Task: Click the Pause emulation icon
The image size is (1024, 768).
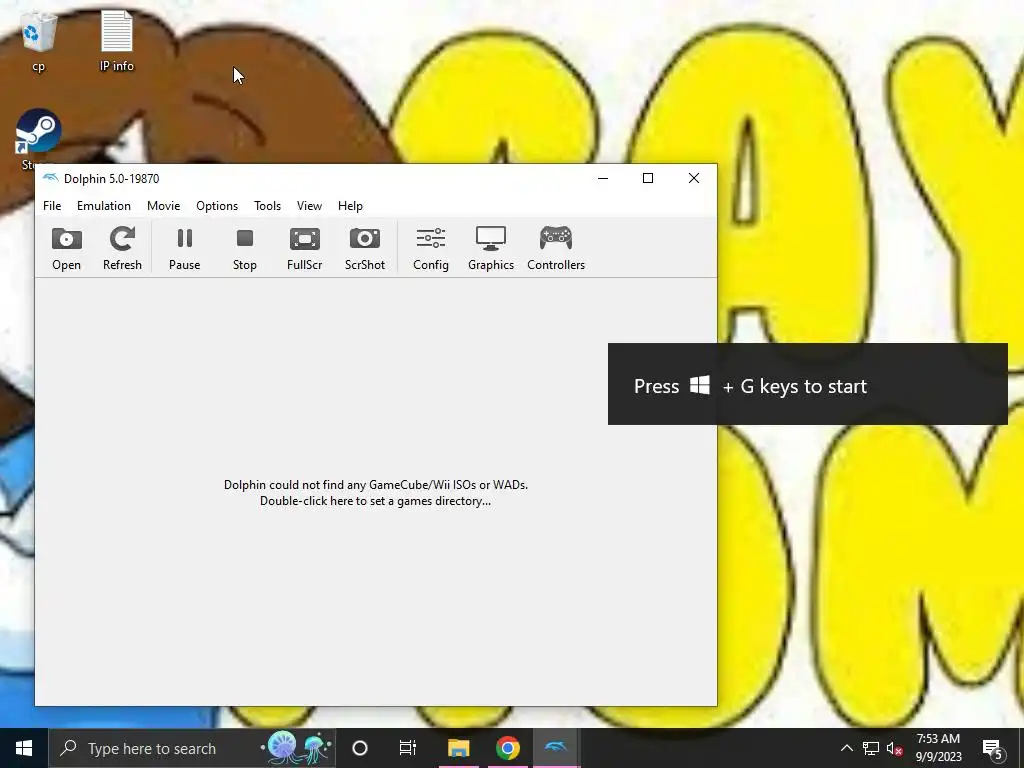Action: click(x=185, y=248)
